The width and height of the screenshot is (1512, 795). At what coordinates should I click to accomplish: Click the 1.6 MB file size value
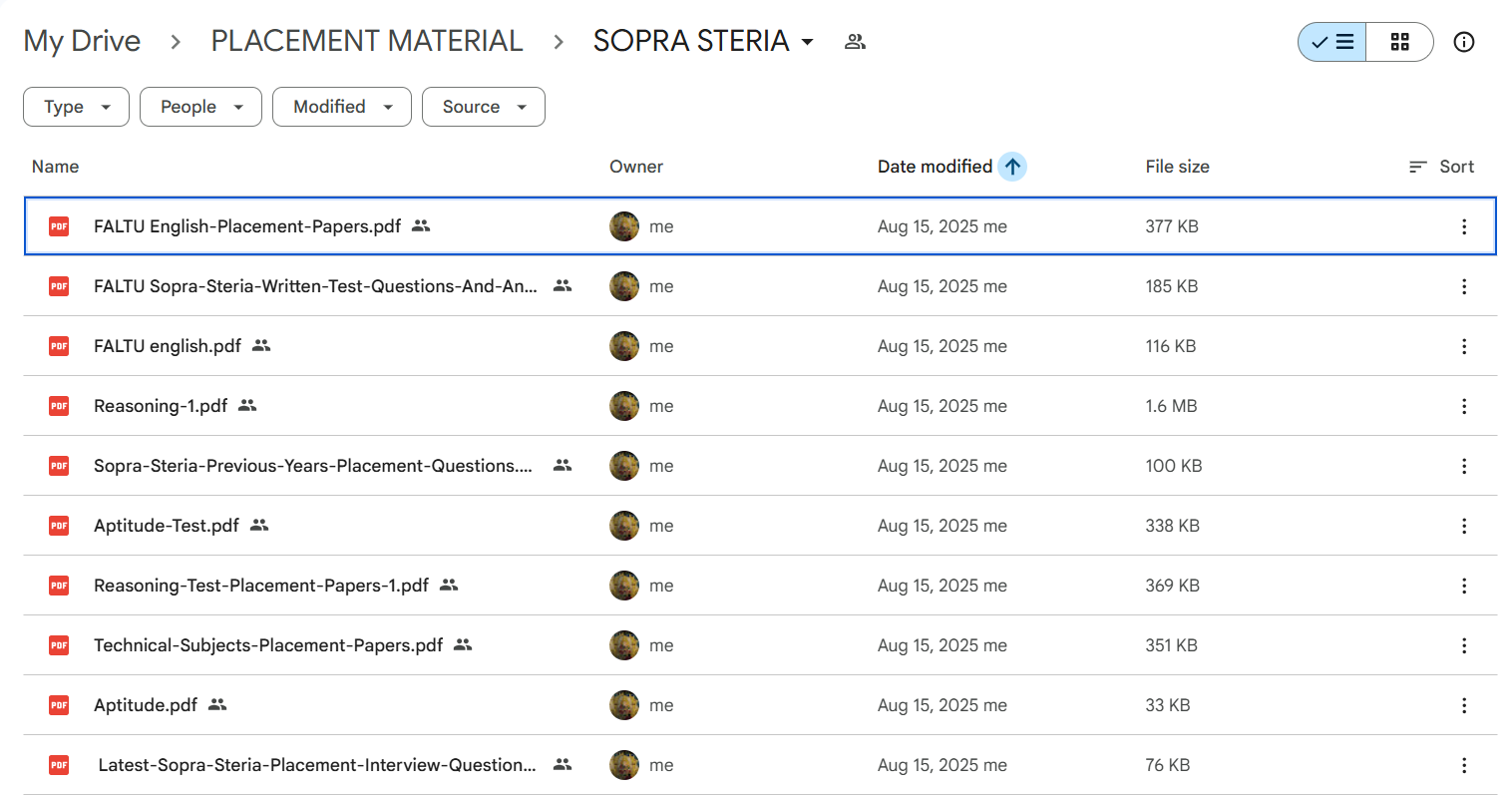pos(1171,406)
